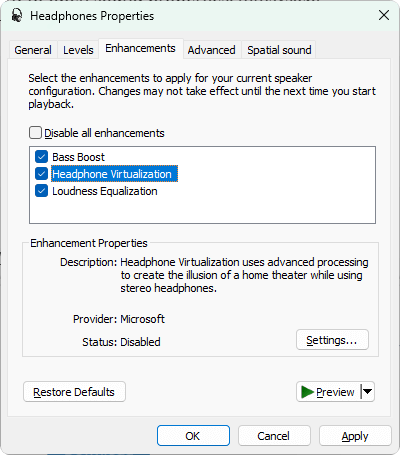Select the Spatial sound tab

279,50
